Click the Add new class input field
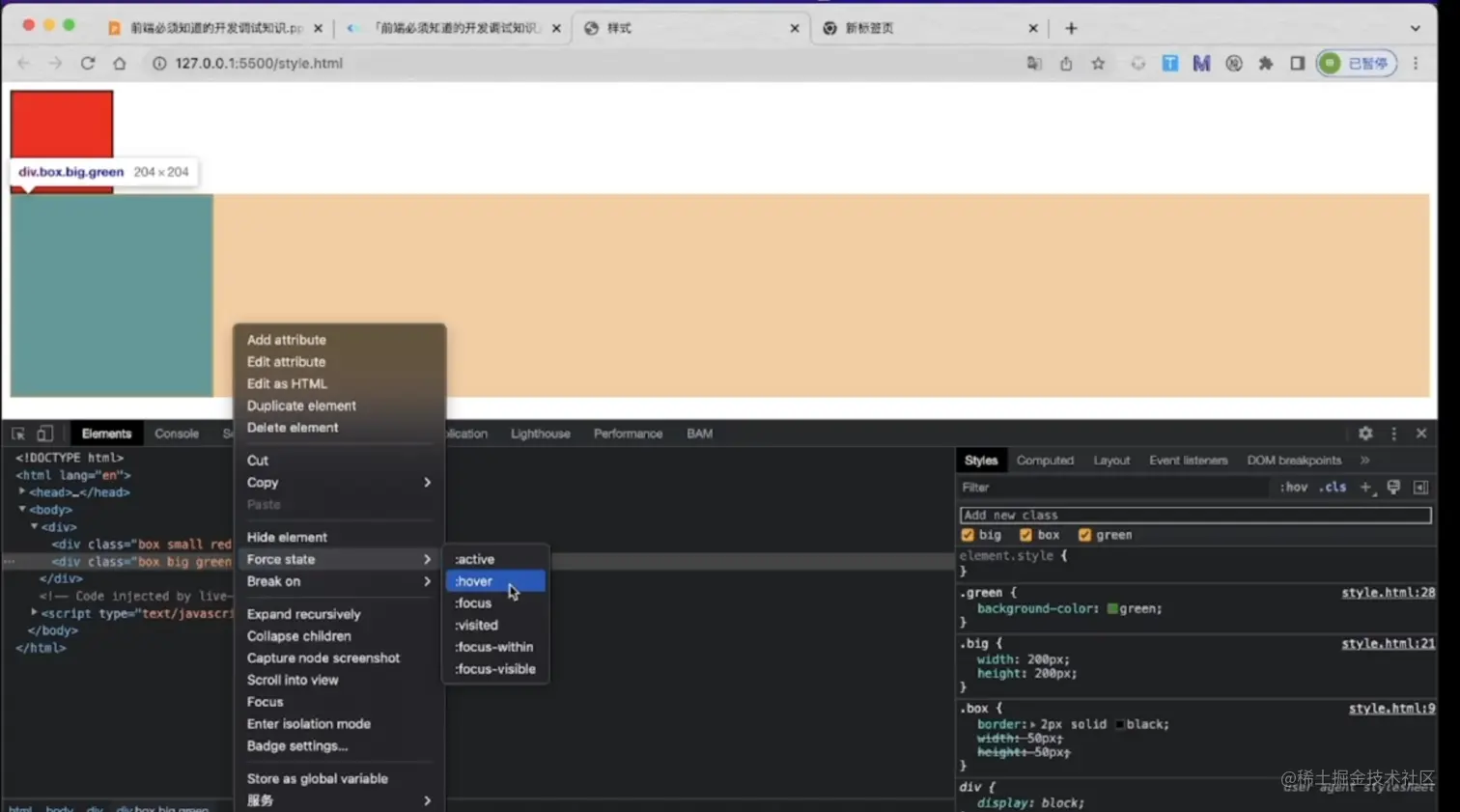The image size is (1460, 812). coord(1195,515)
